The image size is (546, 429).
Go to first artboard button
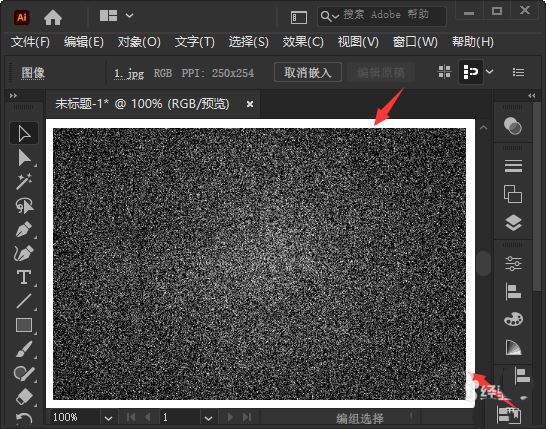point(131,417)
